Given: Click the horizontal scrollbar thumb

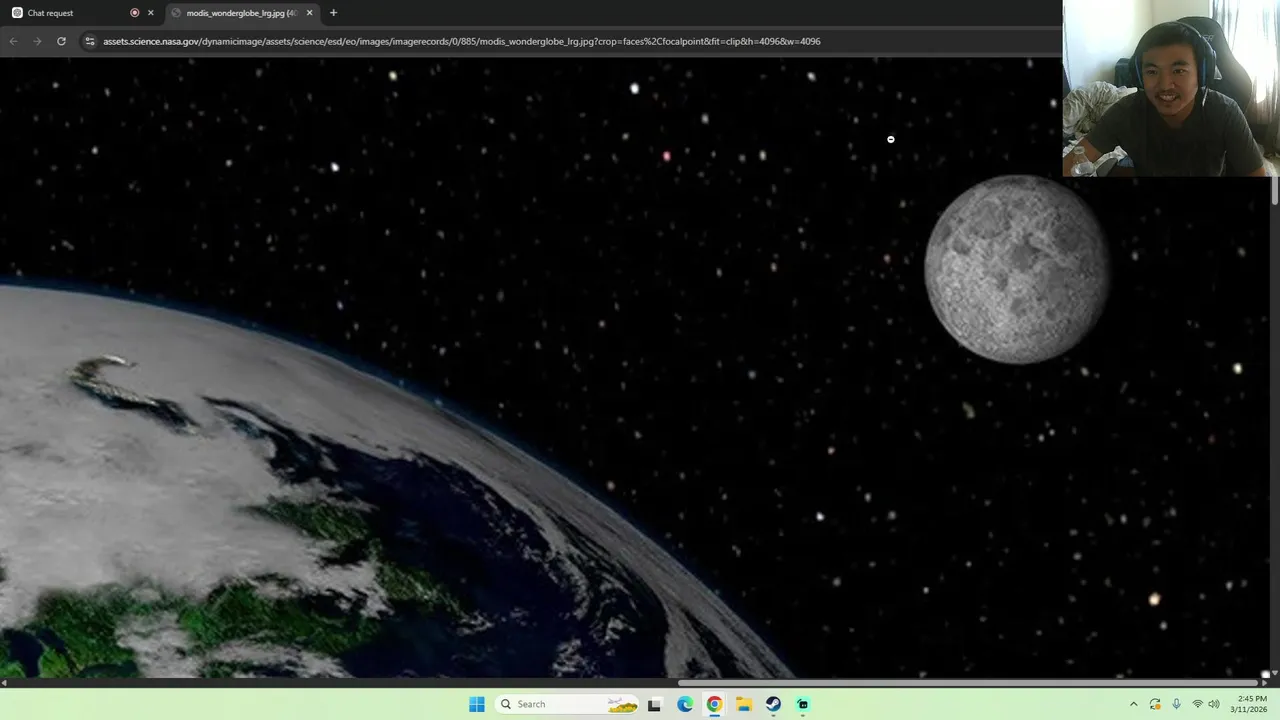Looking at the screenshot, I should click(970, 683).
